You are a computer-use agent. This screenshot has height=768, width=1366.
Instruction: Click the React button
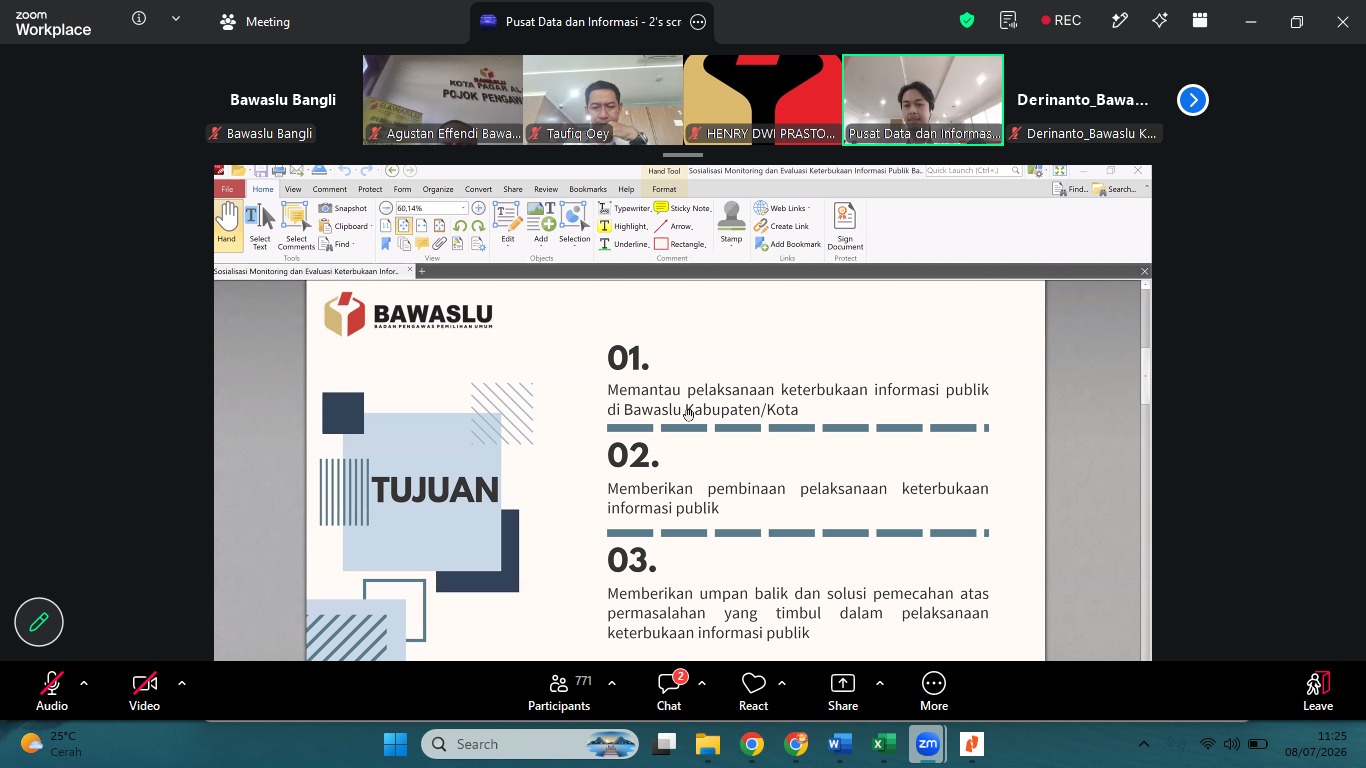(753, 690)
